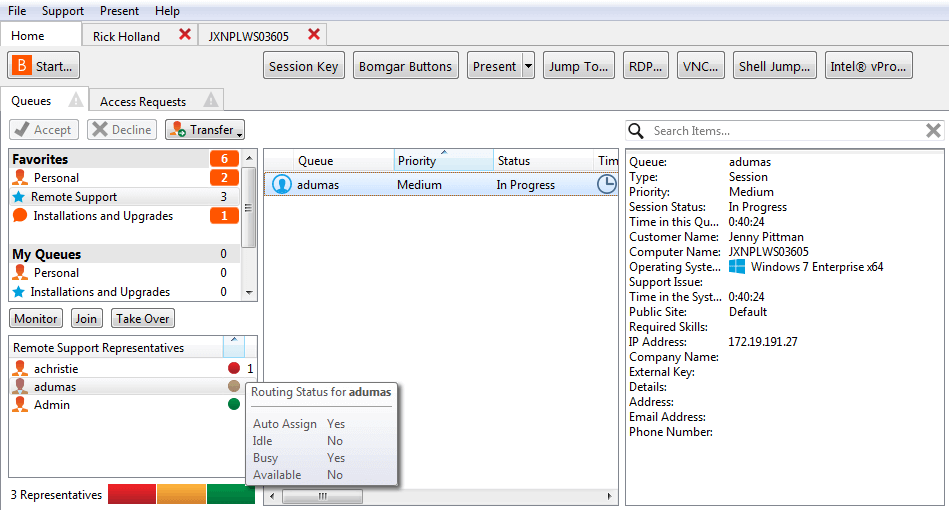Viewport: 949px width, 510px height.
Task: Click the green status dot next to Admin
Action: tap(234, 405)
